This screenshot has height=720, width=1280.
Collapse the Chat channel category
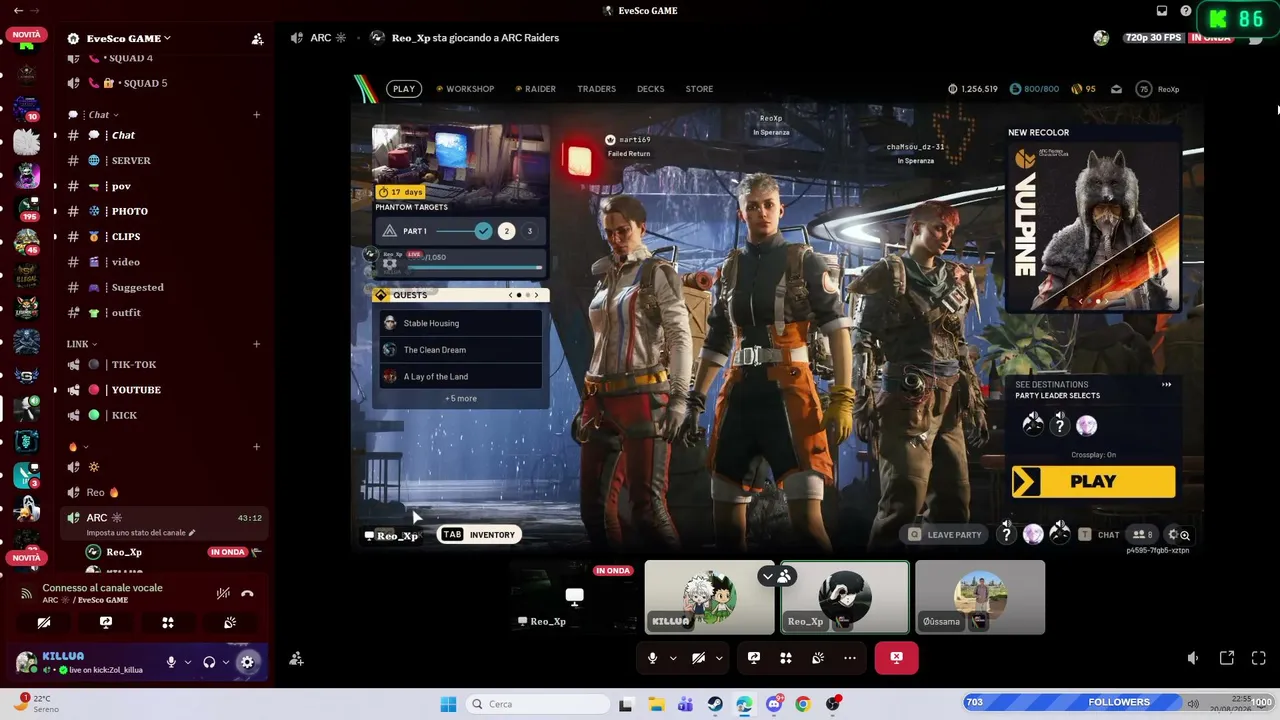(x=103, y=115)
